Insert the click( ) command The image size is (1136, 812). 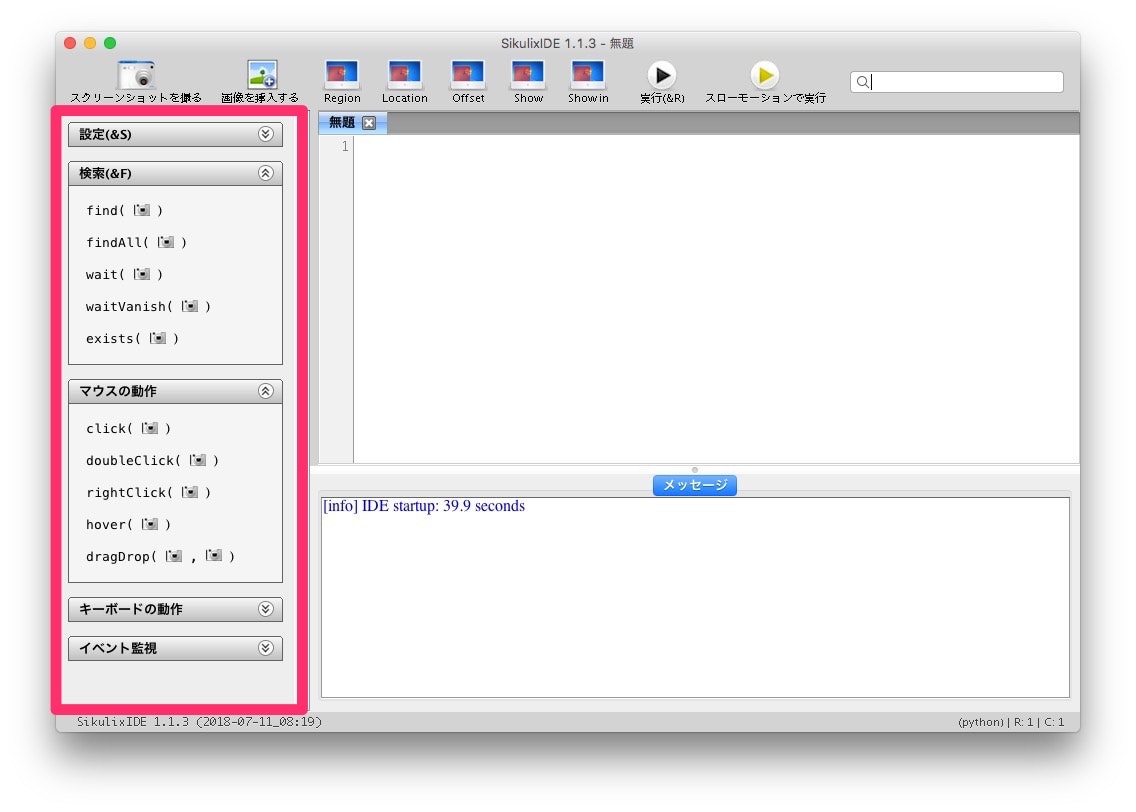point(128,429)
